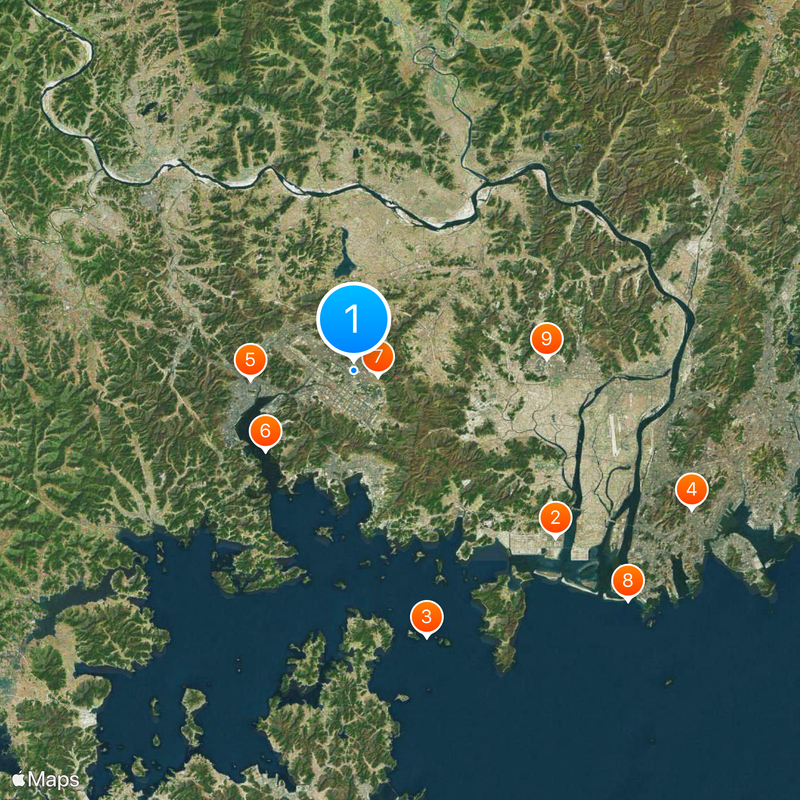
Task: Select the large blue pin numbered 1
Action: (354, 319)
